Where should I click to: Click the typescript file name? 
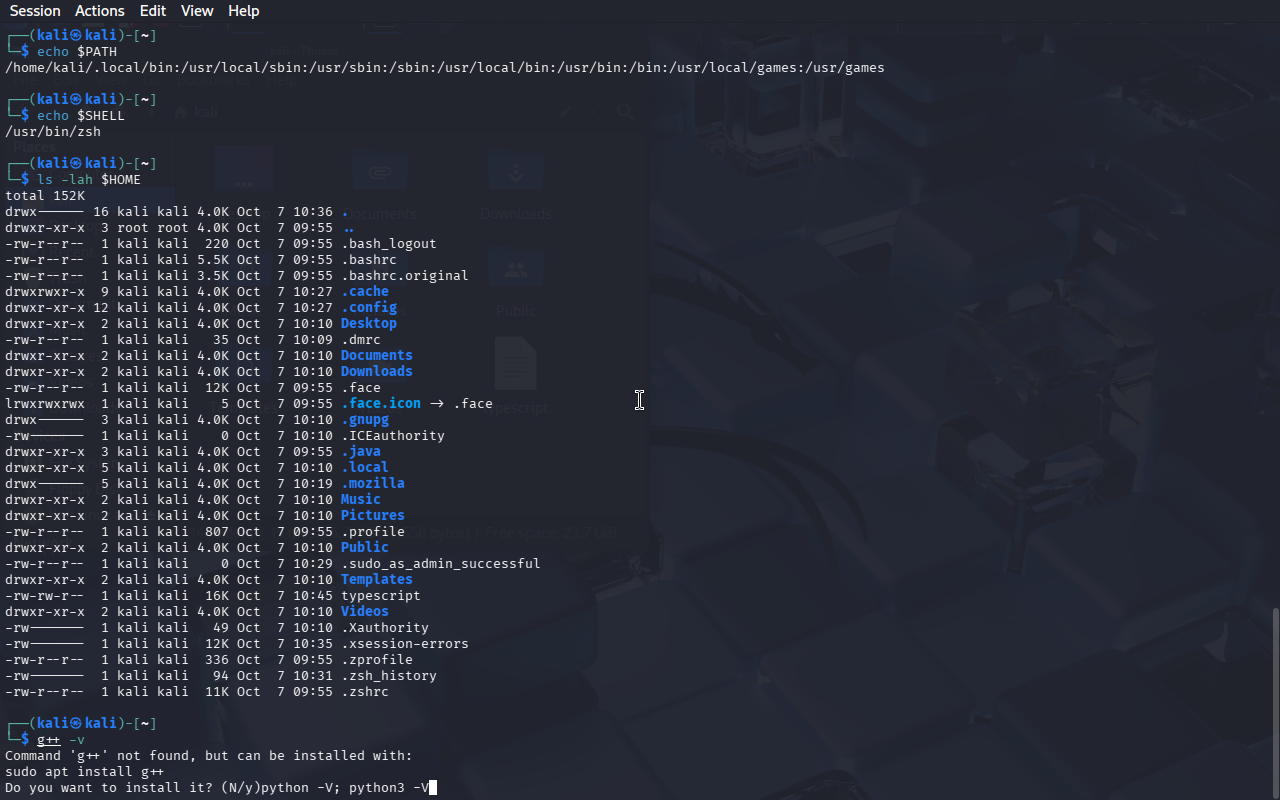click(380, 596)
